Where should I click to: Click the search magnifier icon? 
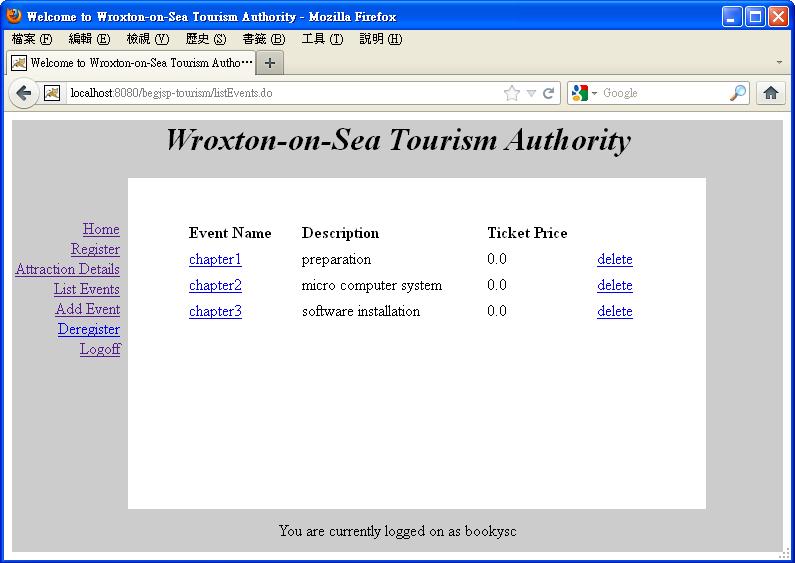pyautogui.click(x=738, y=93)
